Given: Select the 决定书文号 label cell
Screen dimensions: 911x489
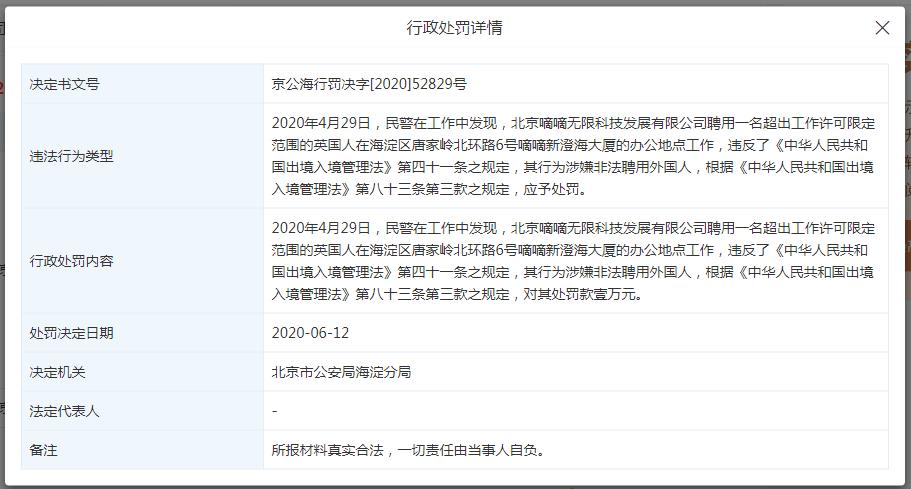Looking at the screenshot, I should (65, 85).
